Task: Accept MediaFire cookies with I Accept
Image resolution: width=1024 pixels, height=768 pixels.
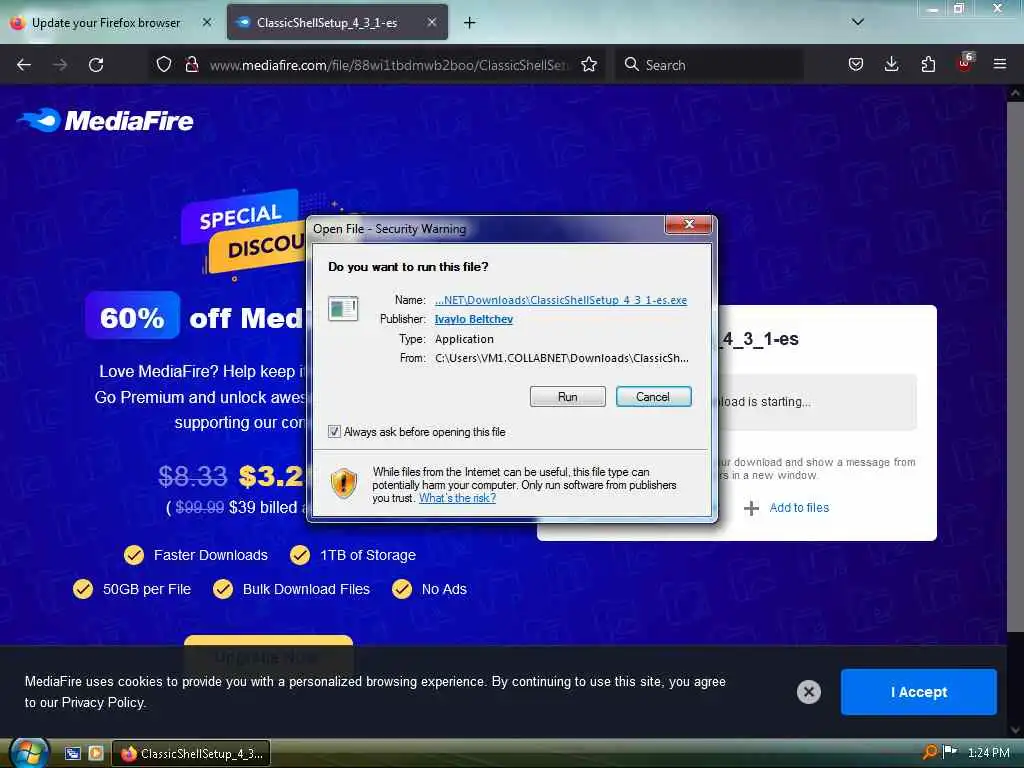Action: [x=919, y=692]
